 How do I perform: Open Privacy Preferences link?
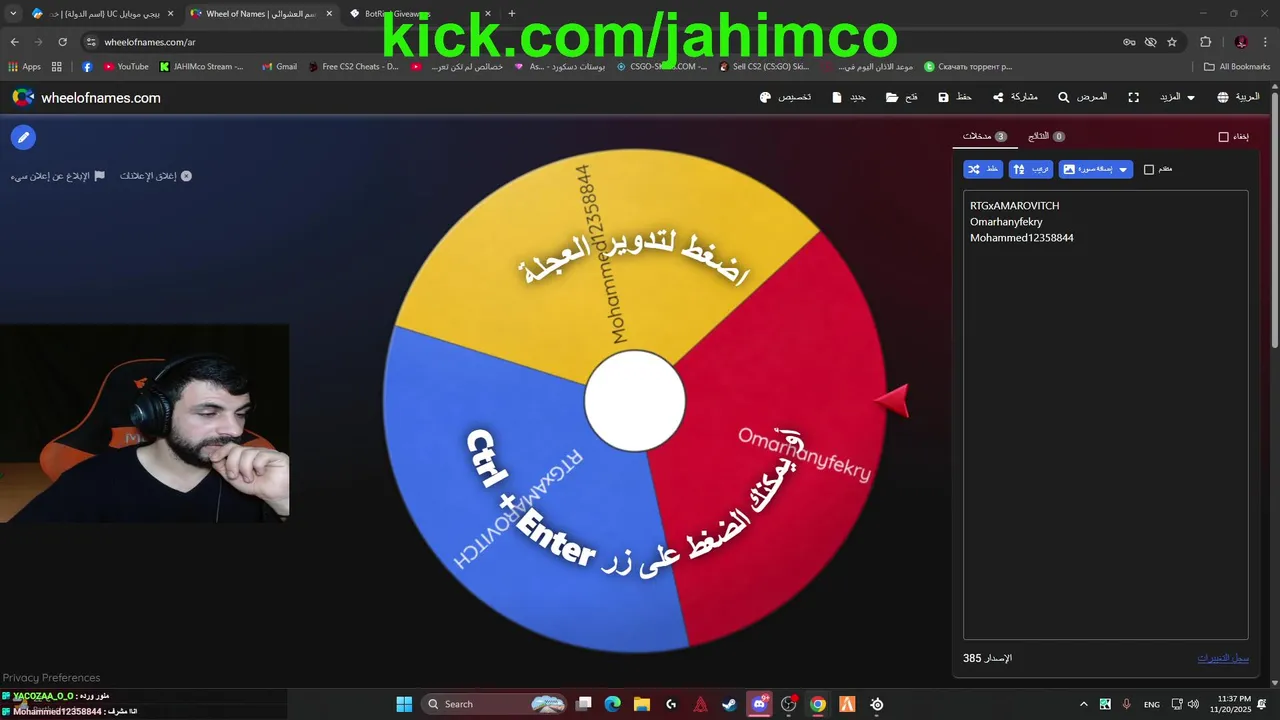click(x=51, y=677)
